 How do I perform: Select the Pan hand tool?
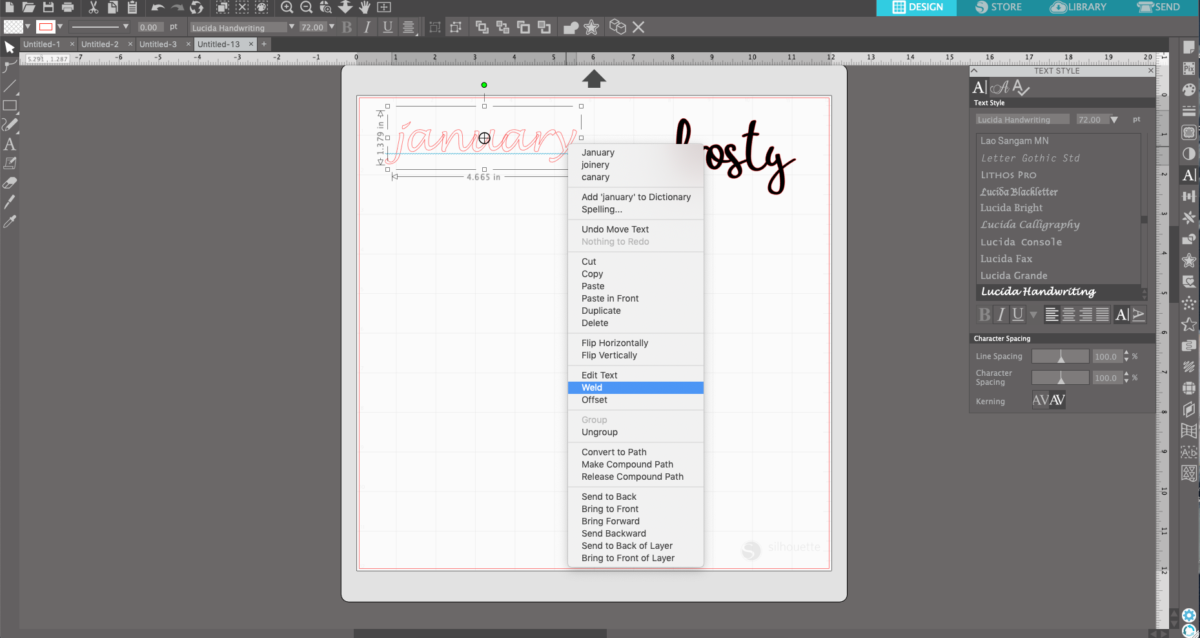click(x=365, y=7)
